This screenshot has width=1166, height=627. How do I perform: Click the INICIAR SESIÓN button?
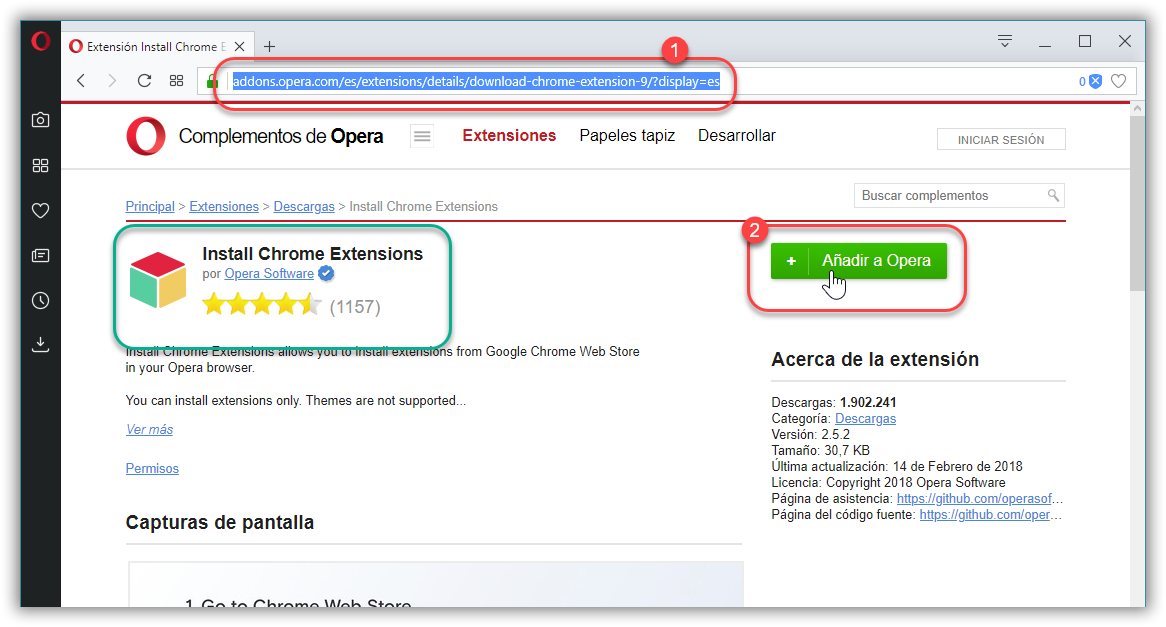[x=1001, y=139]
